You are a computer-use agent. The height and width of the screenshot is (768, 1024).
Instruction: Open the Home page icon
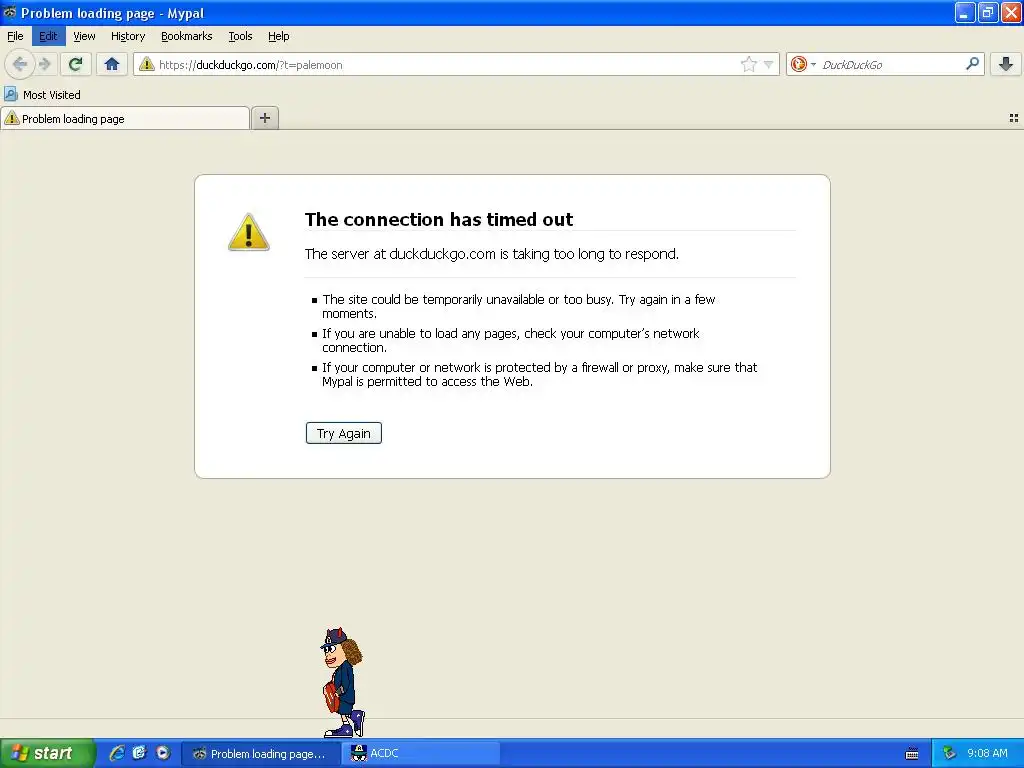point(112,64)
